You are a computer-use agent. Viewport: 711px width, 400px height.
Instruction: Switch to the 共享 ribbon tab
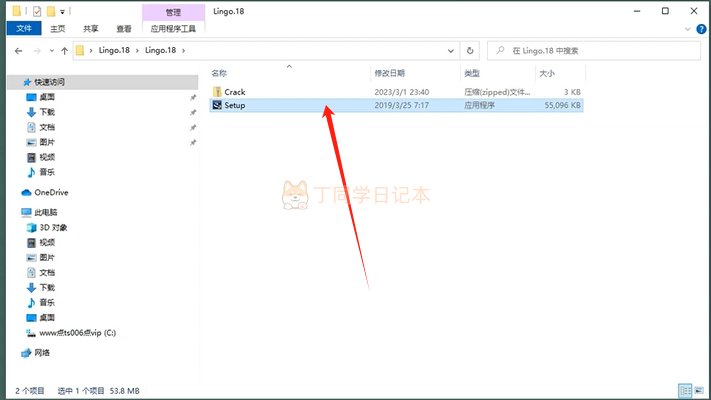(x=91, y=29)
